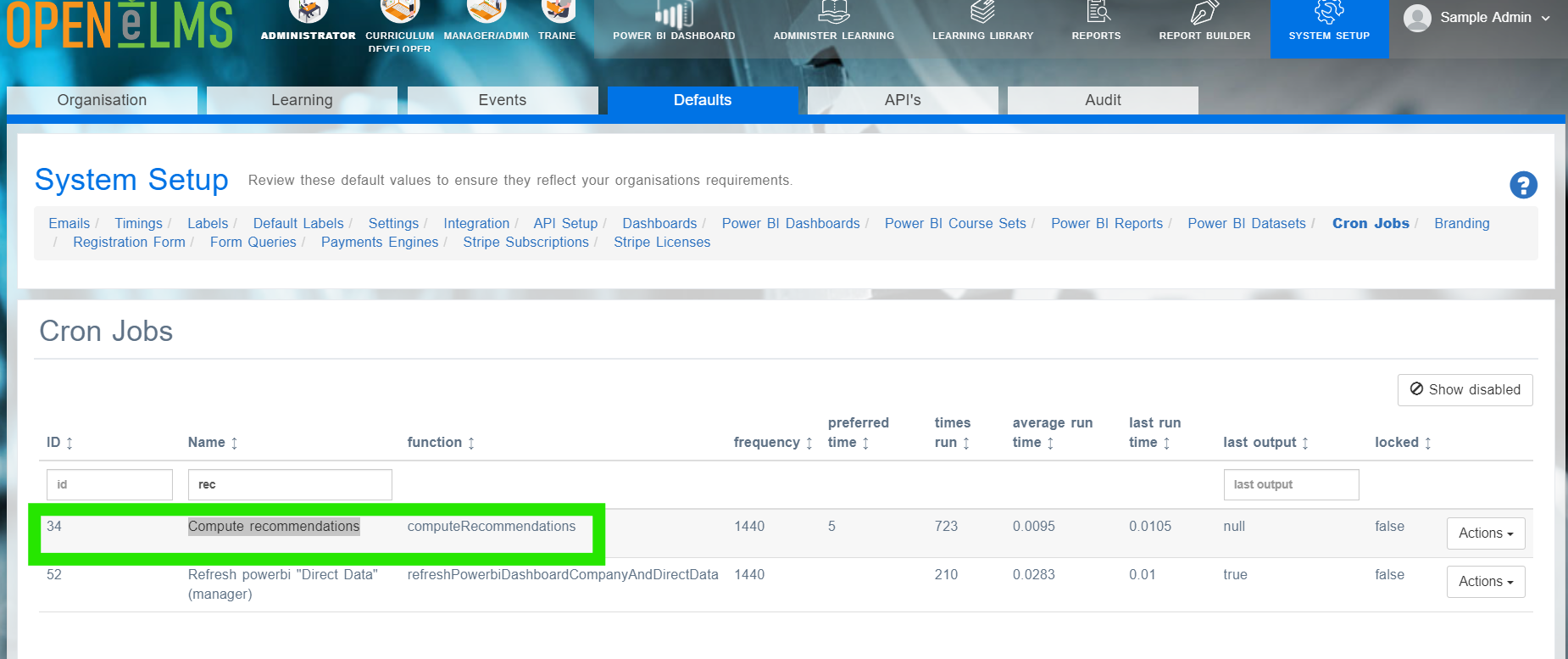Open the Administrator role icon
Image resolution: width=1568 pixels, height=659 pixels.
[308, 11]
